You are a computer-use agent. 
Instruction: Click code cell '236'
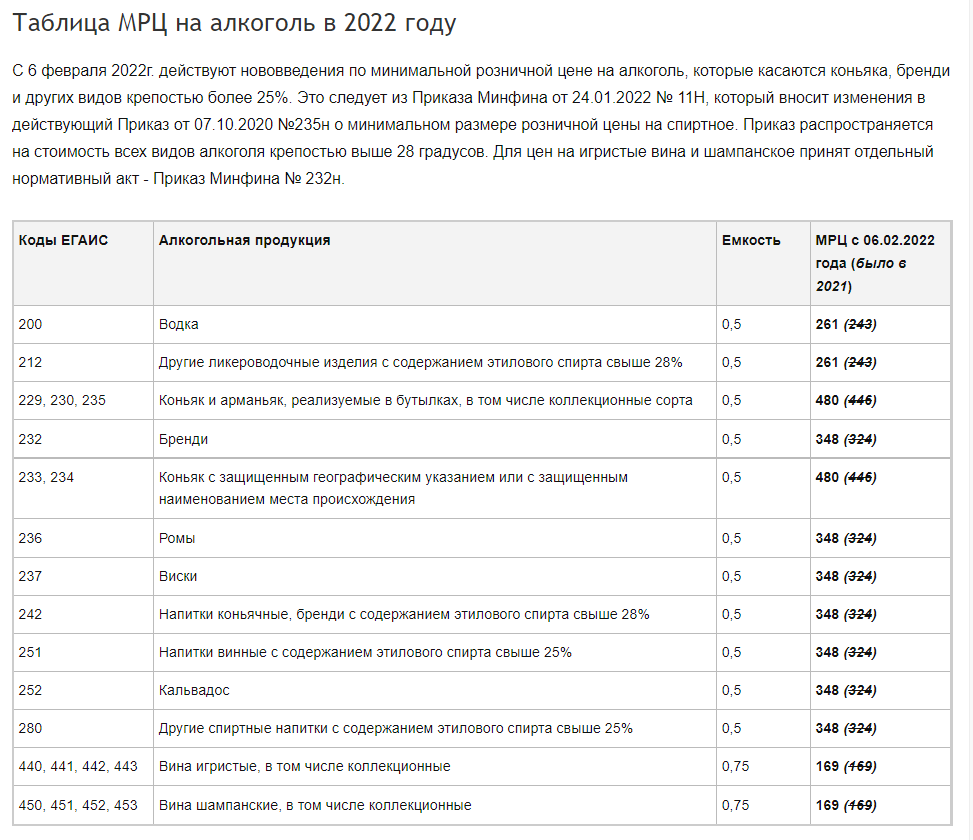pyautogui.click(x=83, y=538)
